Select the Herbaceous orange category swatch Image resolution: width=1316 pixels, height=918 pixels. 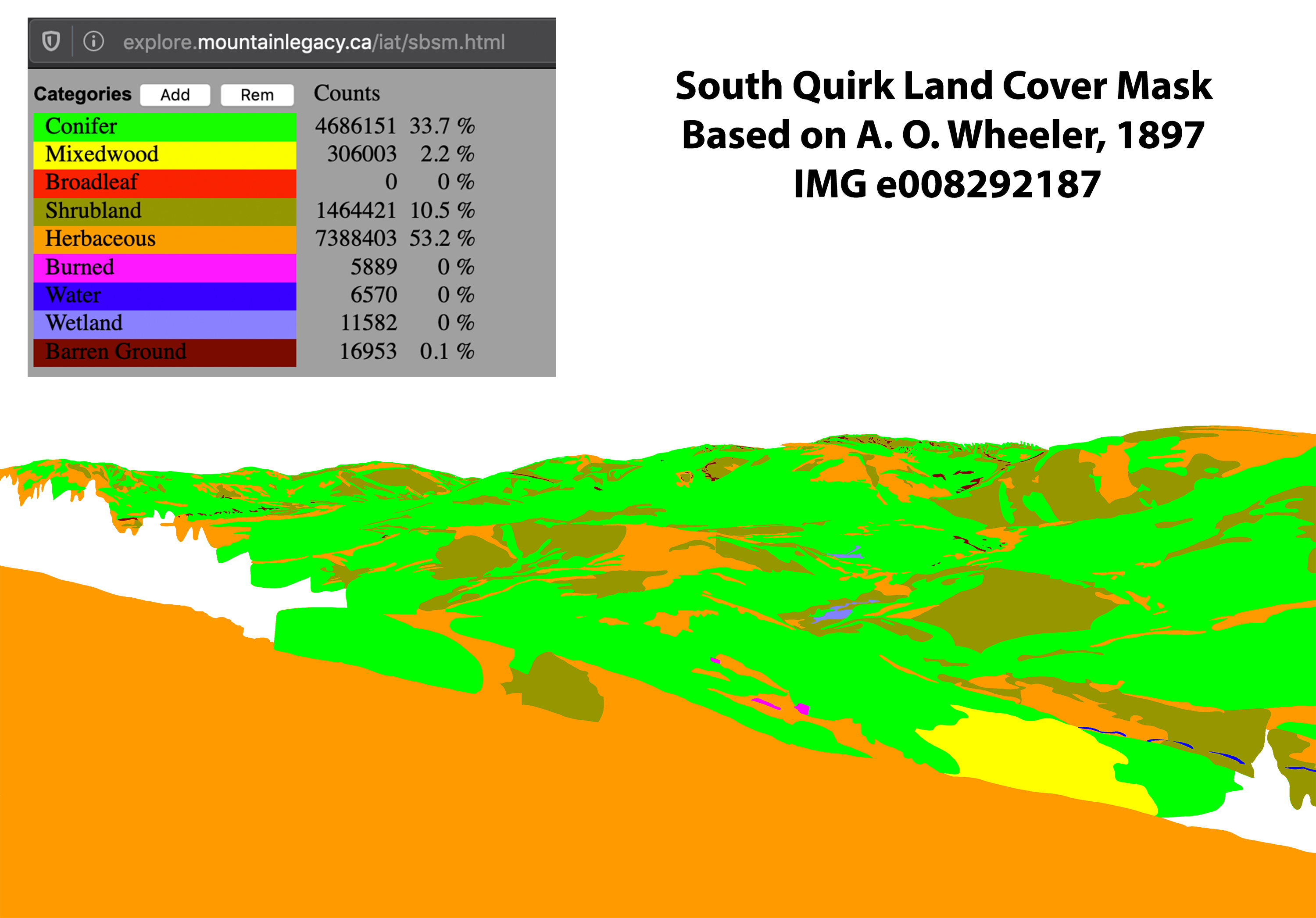pos(164,239)
